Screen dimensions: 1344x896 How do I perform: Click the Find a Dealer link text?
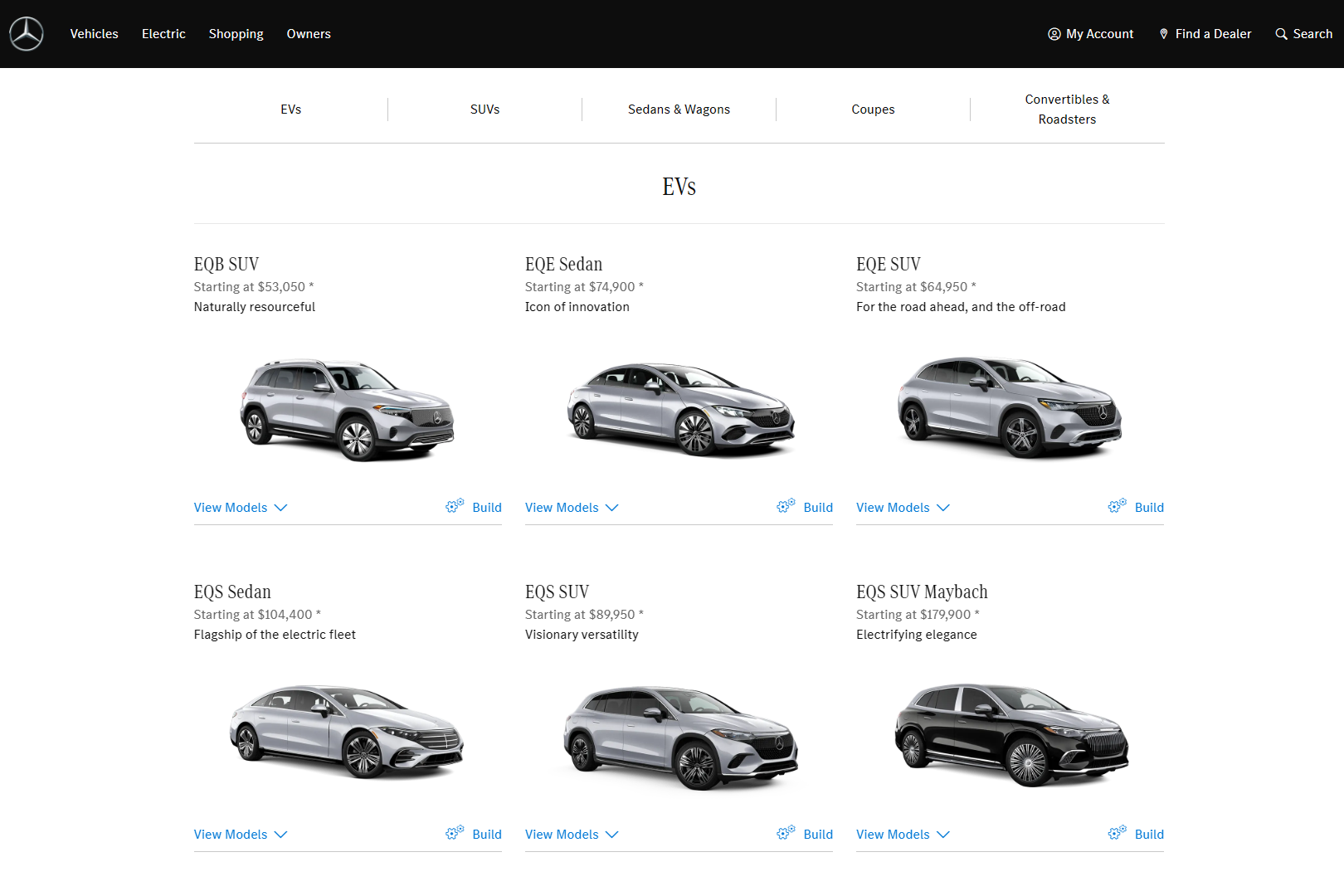[1214, 34]
